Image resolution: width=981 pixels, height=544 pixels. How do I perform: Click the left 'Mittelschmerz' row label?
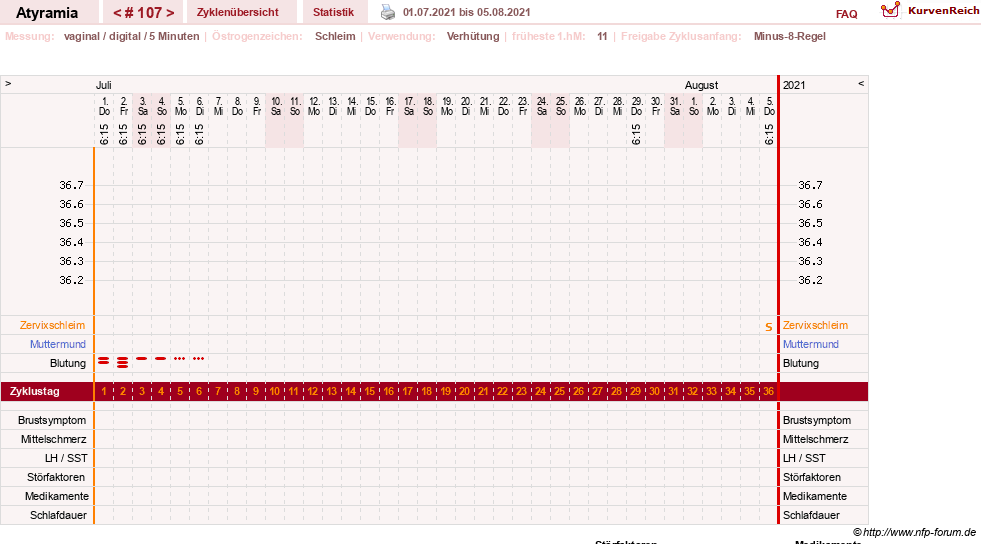click(x=53, y=439)
